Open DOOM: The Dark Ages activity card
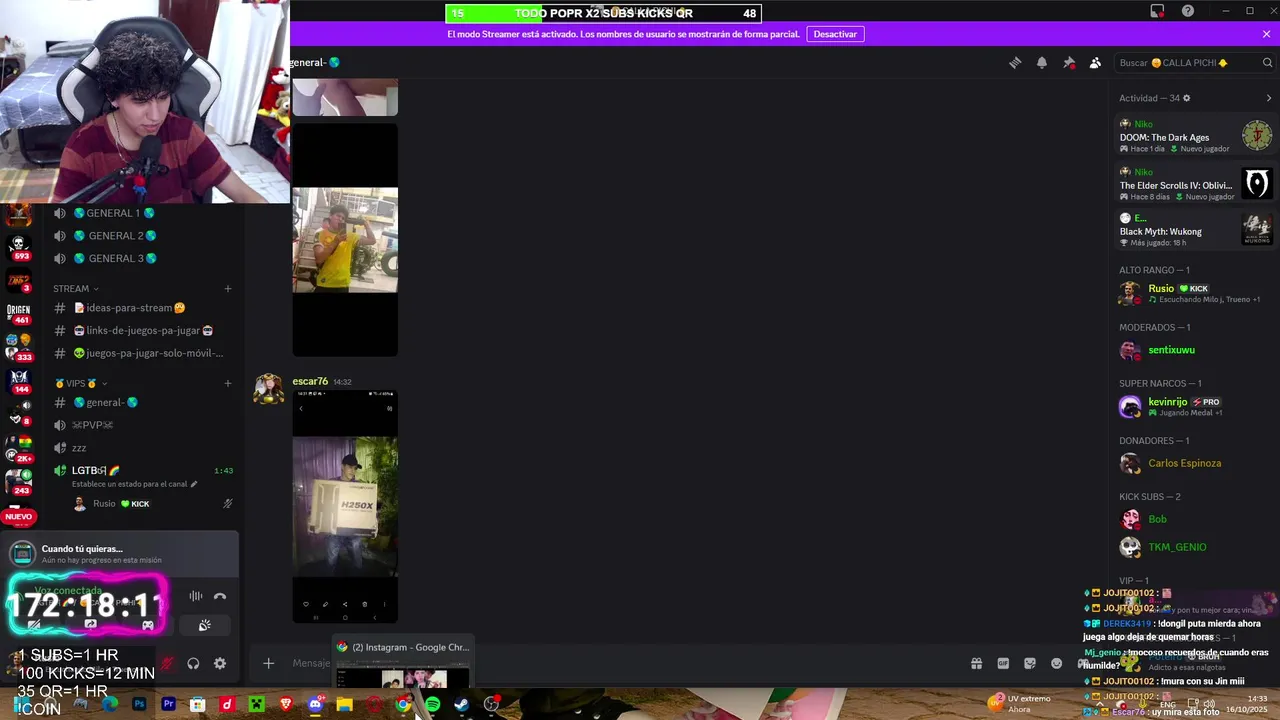Image resolution: width=1280 pixels, height=720 pixels. tap(1195, 136)
